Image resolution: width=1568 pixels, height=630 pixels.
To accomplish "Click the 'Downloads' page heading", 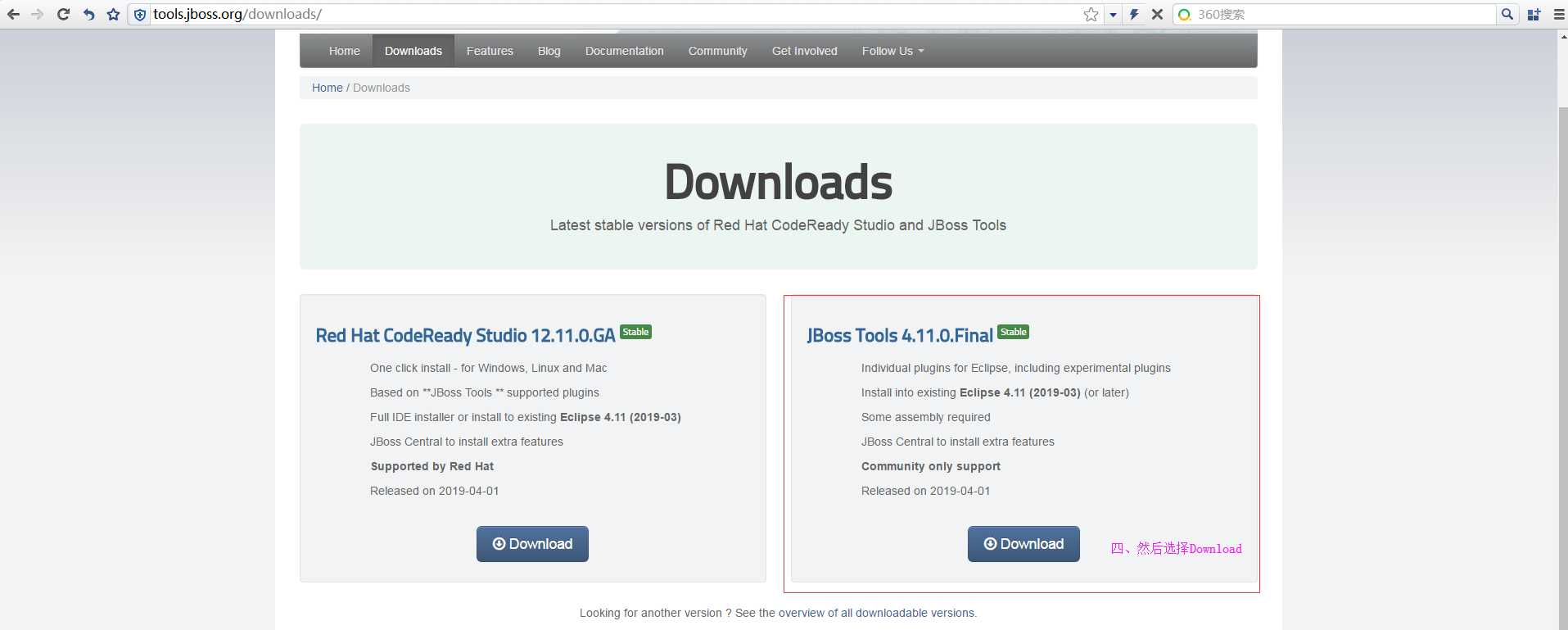I will pos(778,182).
